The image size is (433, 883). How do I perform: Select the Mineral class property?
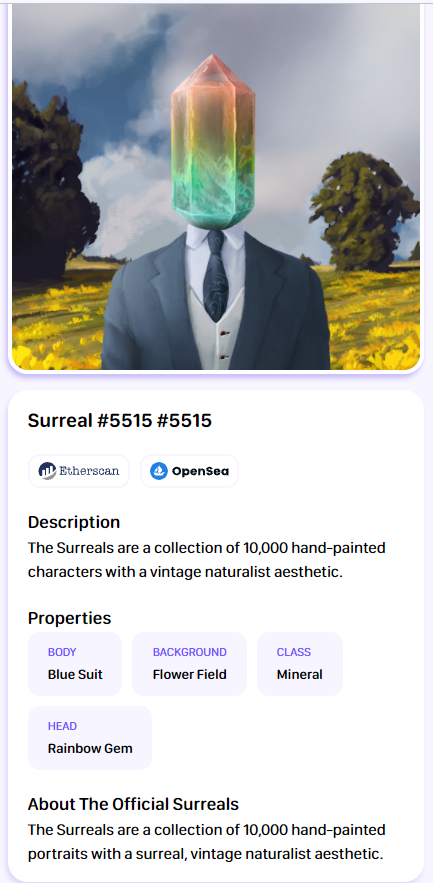300,664
